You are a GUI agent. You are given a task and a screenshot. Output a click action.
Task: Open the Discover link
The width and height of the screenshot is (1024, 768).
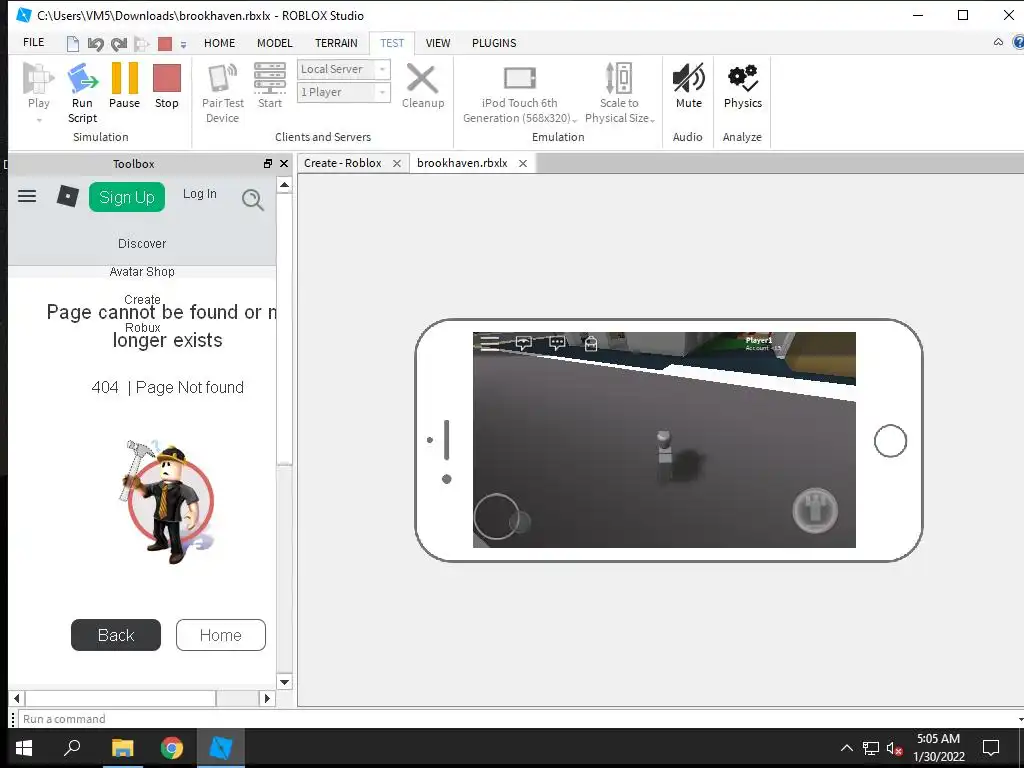142,244
